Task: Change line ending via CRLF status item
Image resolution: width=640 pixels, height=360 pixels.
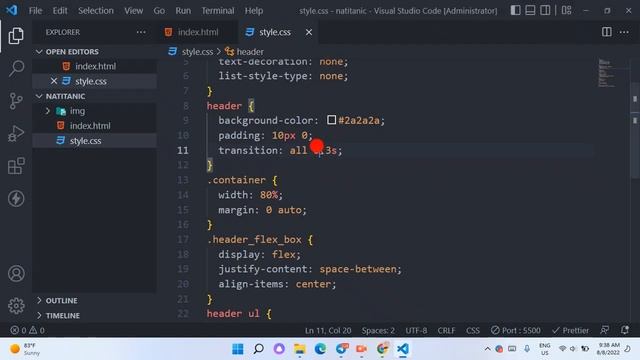Action: pos(446,330)
